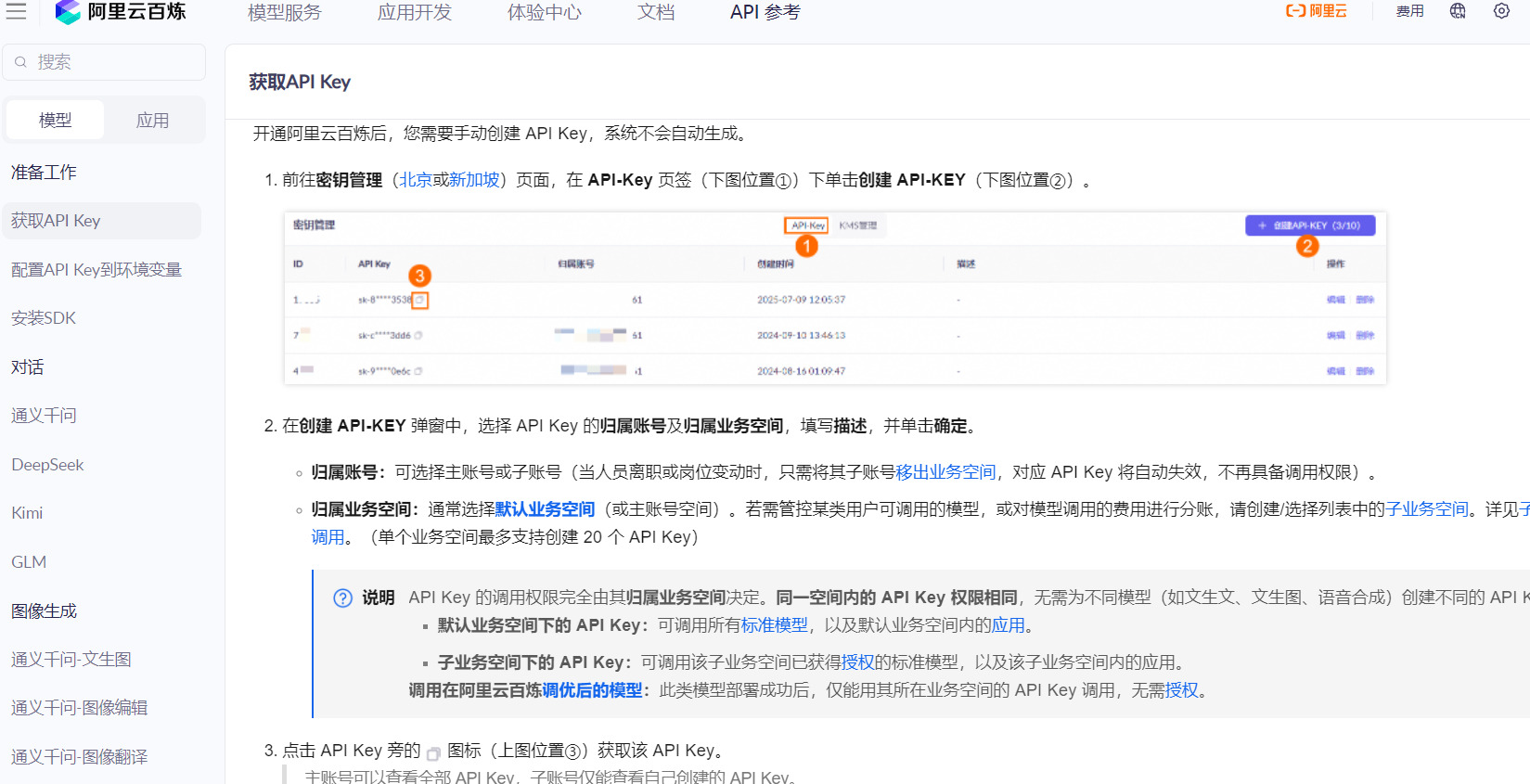Open 应用开发 in top navigation
Viewport: 1530px width, 784px height.
[x=415, y=12]
